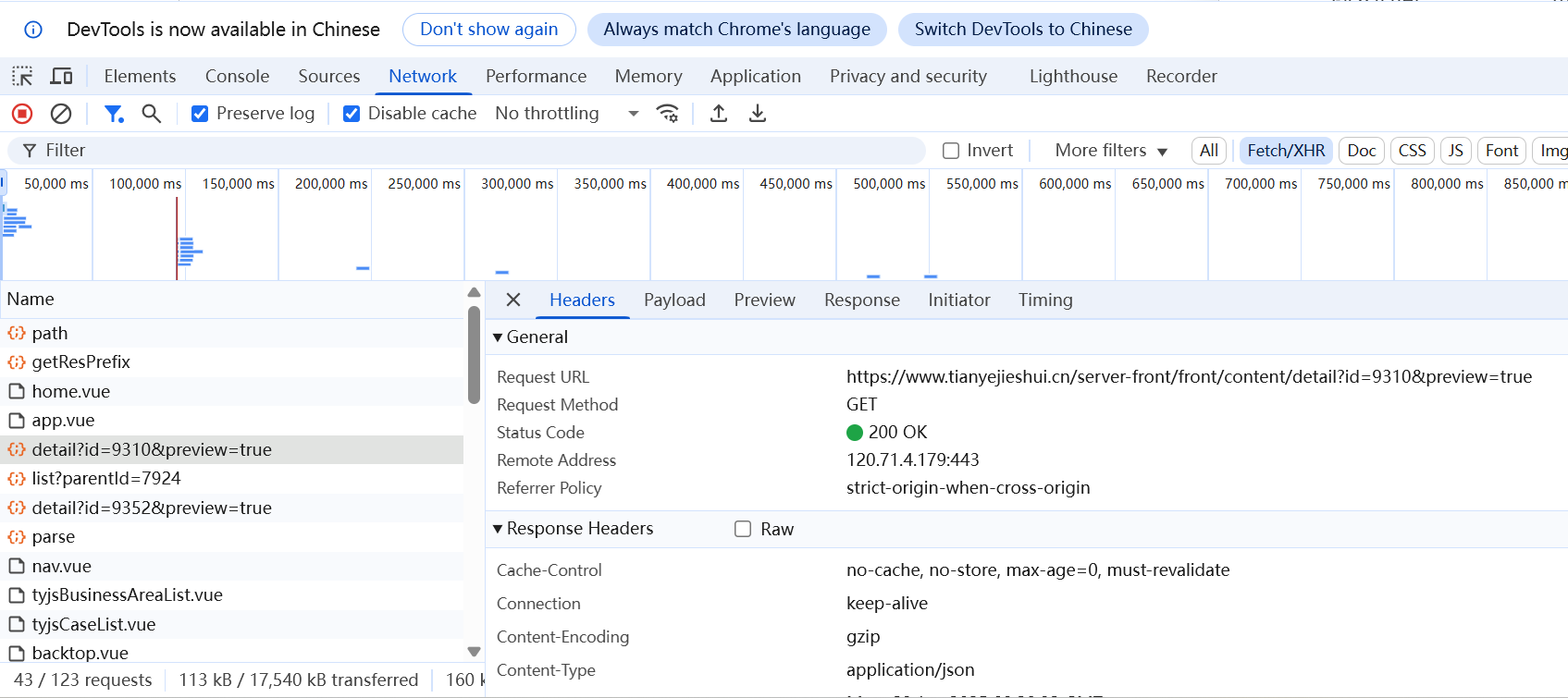Uncheck Disable cache checkbox
The width and height of the screenshot is (1568, 698).
pos(352,114)
